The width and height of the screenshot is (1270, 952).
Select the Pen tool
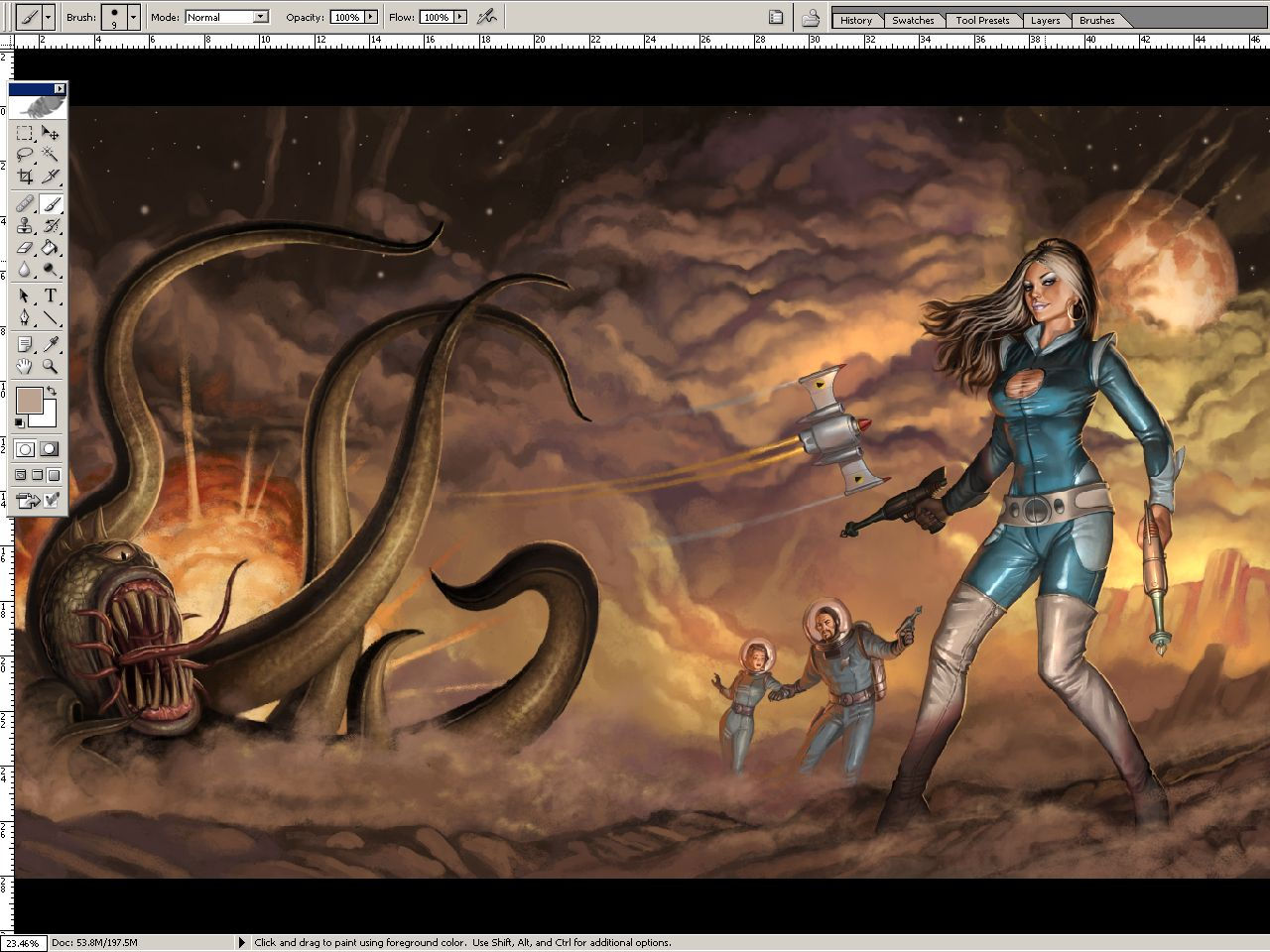(x=25, y=318)
